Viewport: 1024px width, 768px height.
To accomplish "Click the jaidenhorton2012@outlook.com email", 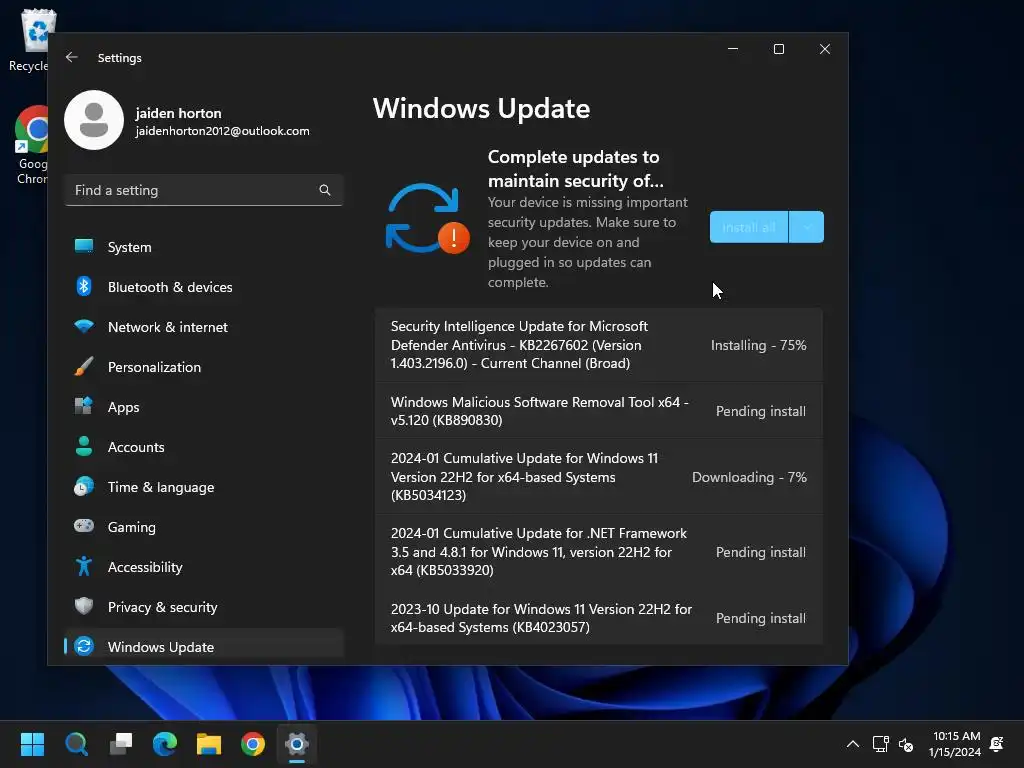I will pos(222,131).
